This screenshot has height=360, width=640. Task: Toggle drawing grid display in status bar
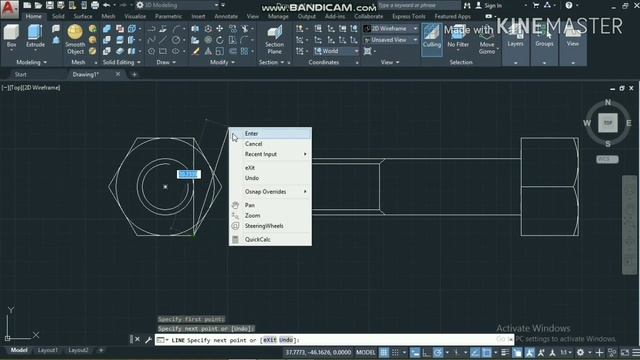pyautogui.click(x=384, y=352)
